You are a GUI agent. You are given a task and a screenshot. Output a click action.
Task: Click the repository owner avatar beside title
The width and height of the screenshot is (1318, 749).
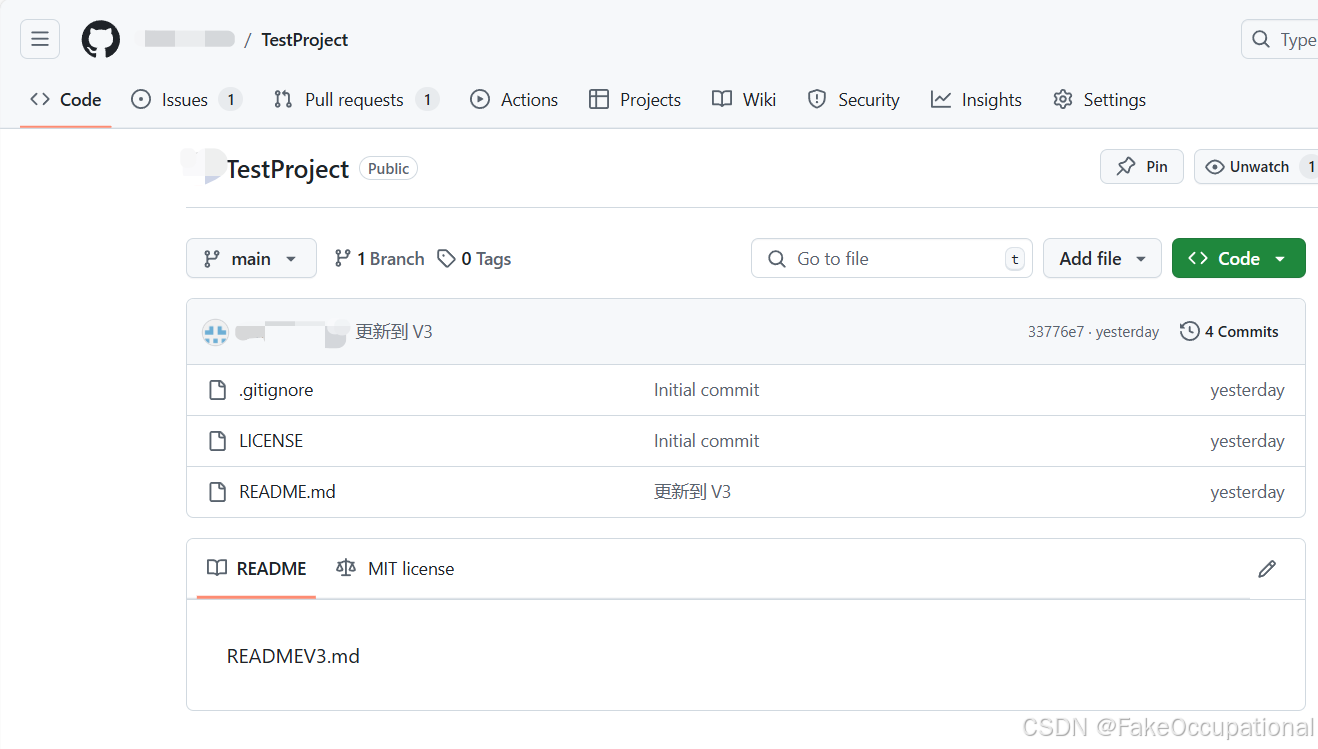[204, 167]
